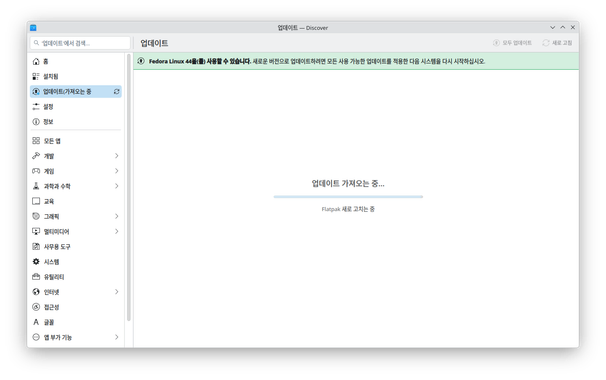This screenshot has height=380, width=606.
Task: Click the 게임 gamepad icon
Action: (36, 171)
